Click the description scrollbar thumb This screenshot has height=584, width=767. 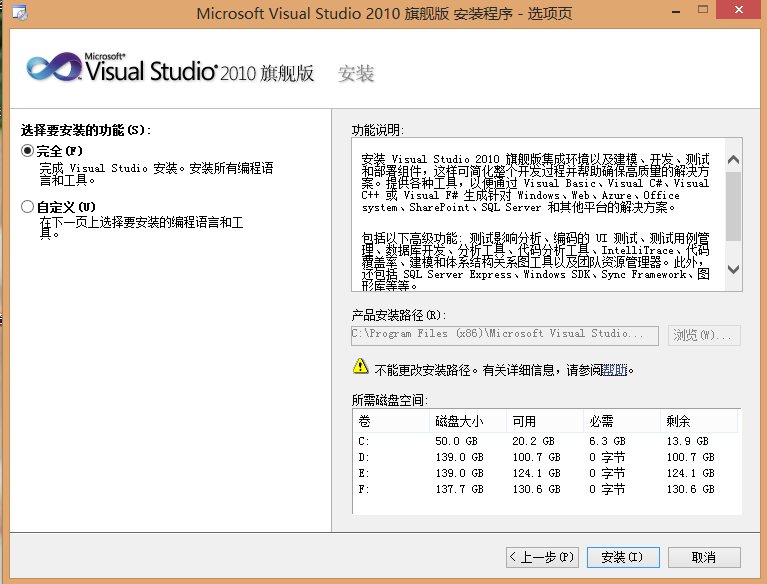pos(733,206)
